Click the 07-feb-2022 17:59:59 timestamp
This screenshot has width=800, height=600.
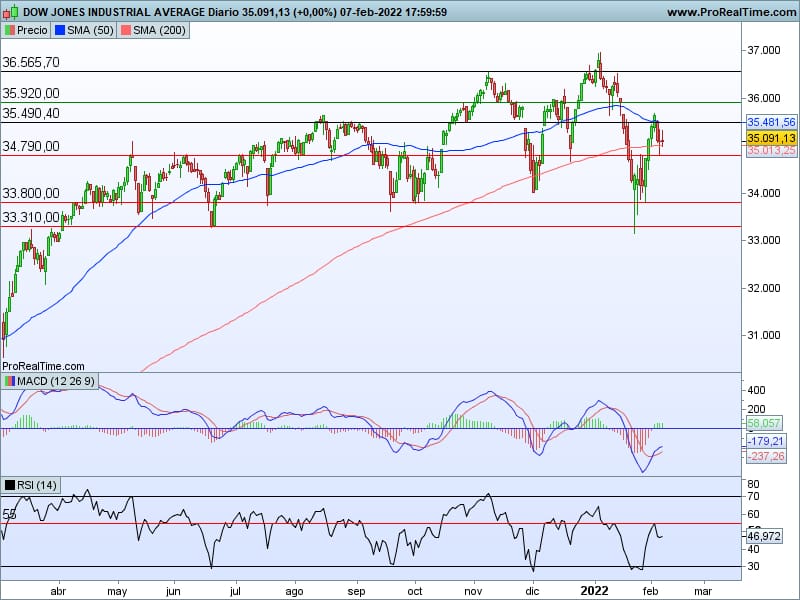[x=393, y=12]
